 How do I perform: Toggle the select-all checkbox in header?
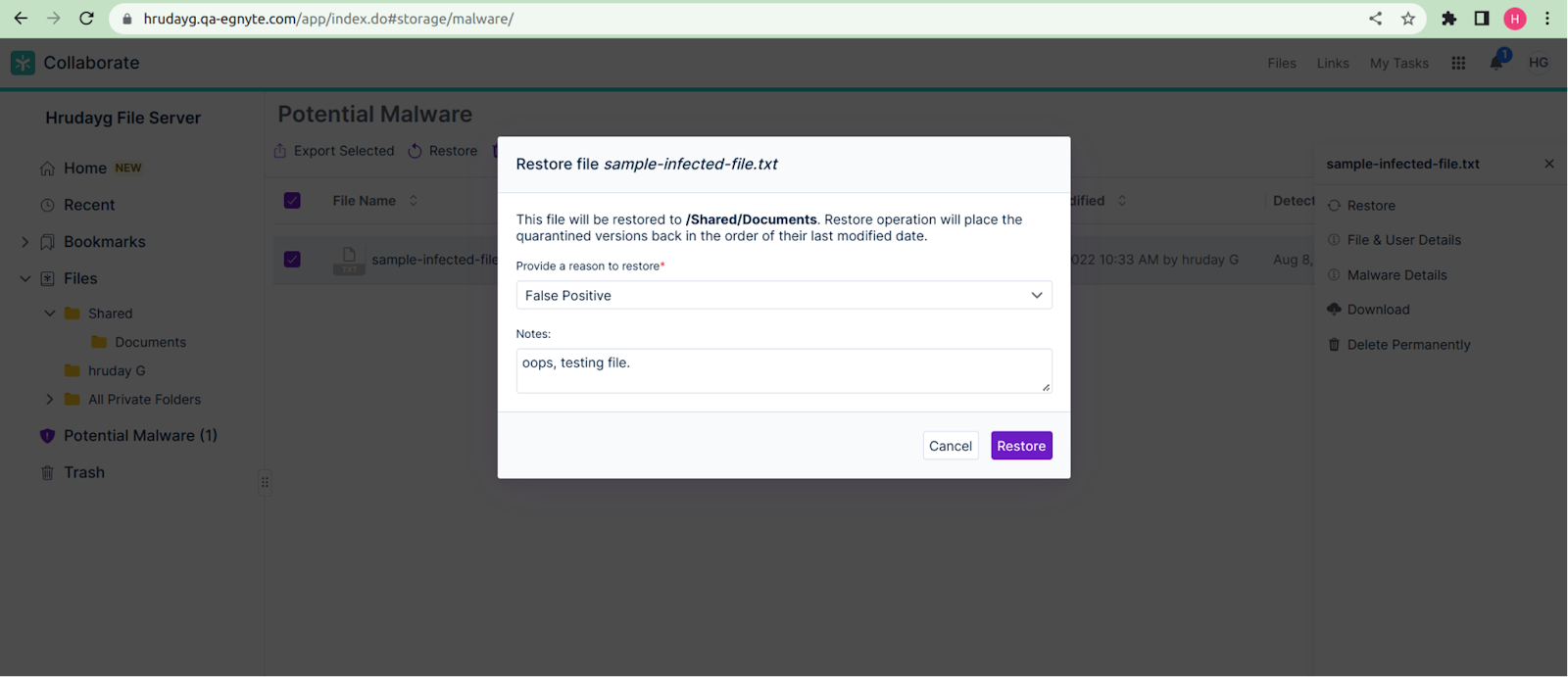coord(292,201)
